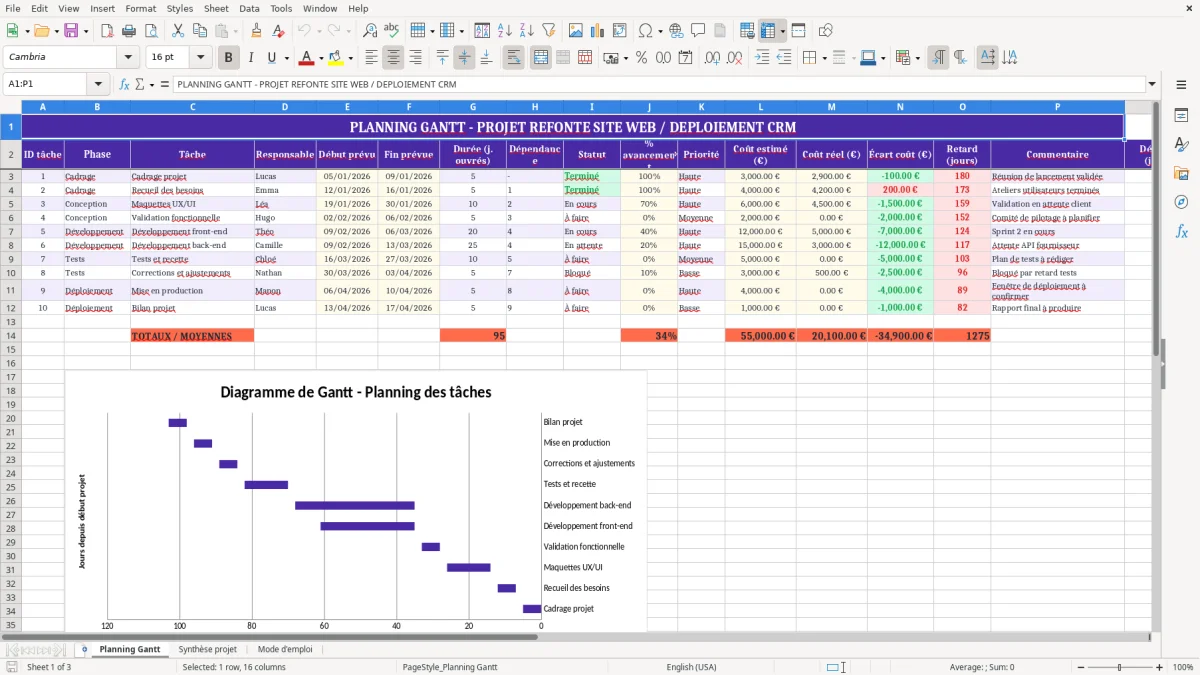The image size is (1200, 675).
Task: Click the Export as PDF icon
Action: [106, 31]
